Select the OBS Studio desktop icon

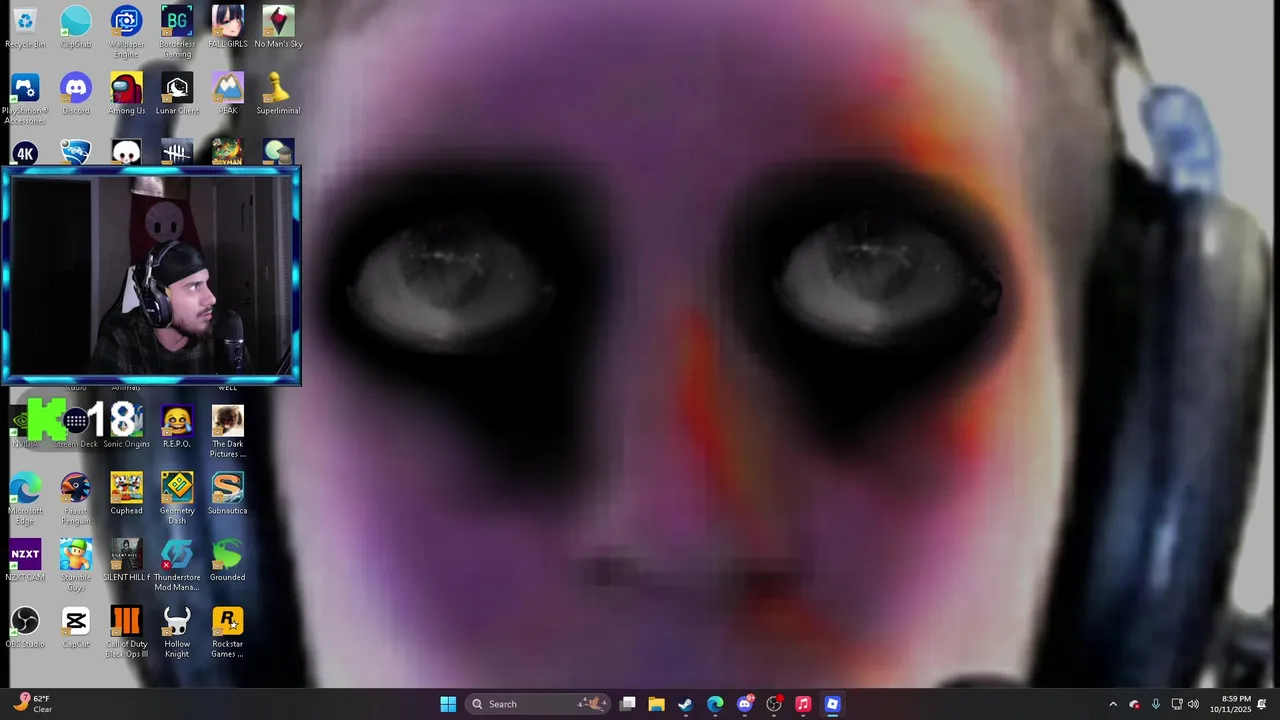(x=25, y=628)
